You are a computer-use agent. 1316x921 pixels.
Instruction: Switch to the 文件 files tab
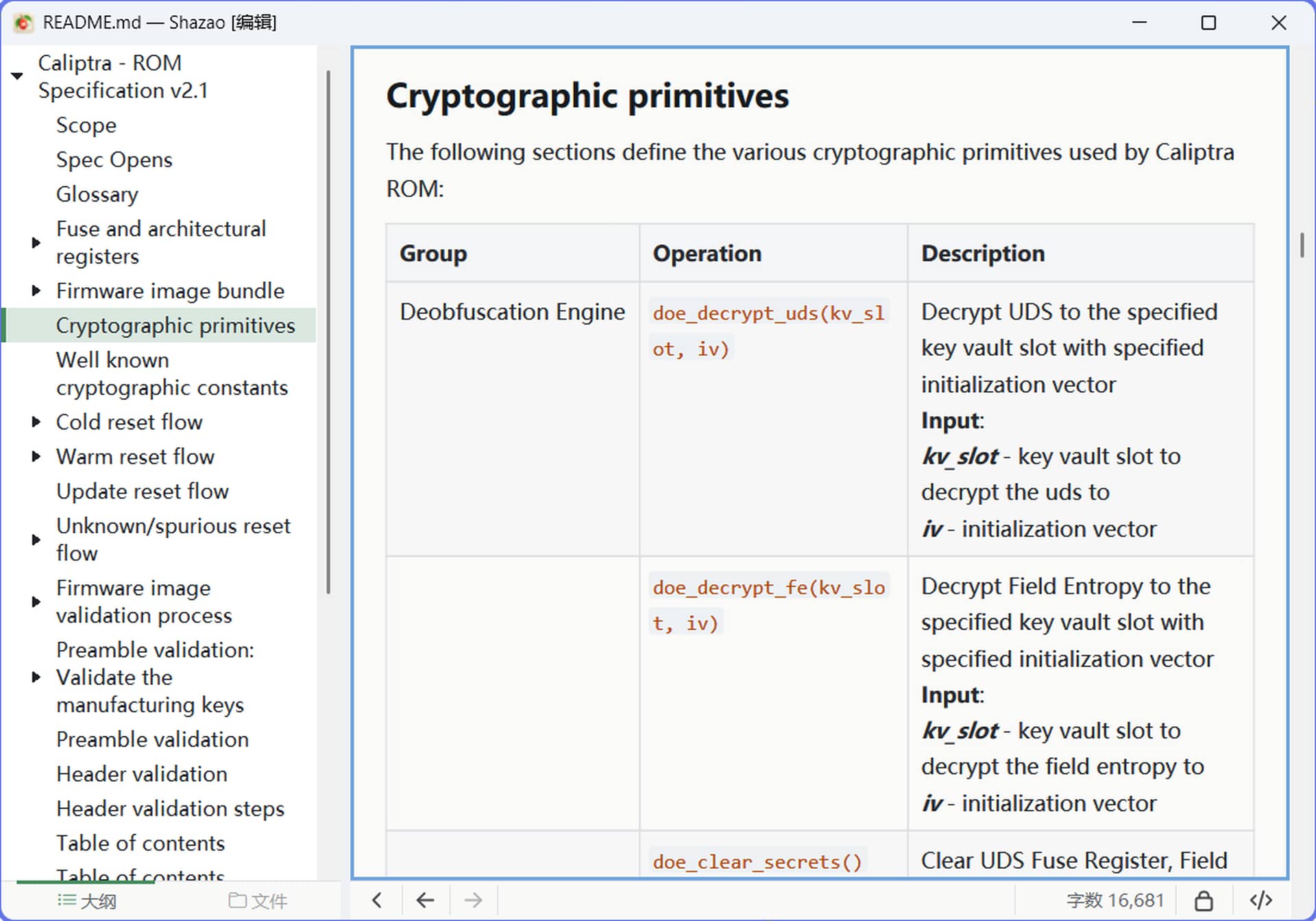(258, 900)
